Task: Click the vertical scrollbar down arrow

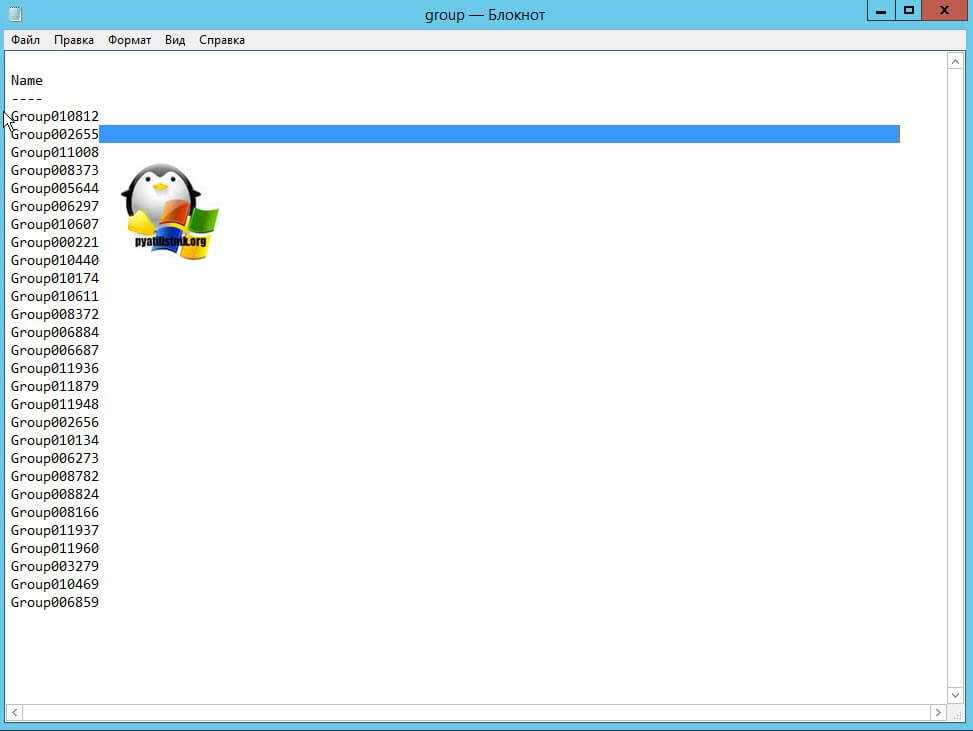Action: pos(955,695)
